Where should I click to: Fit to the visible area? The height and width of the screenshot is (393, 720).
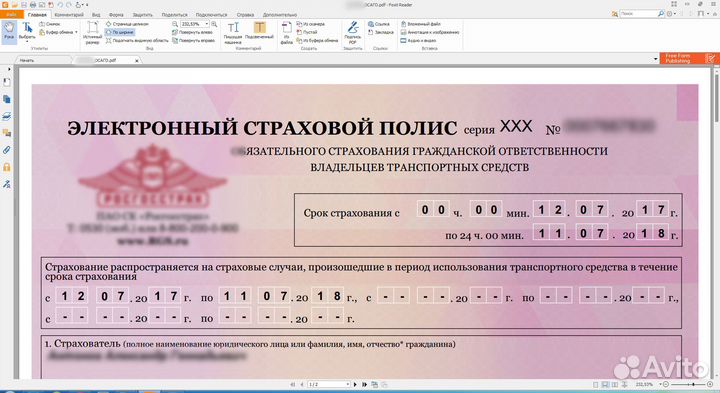[x=137, y=40]
